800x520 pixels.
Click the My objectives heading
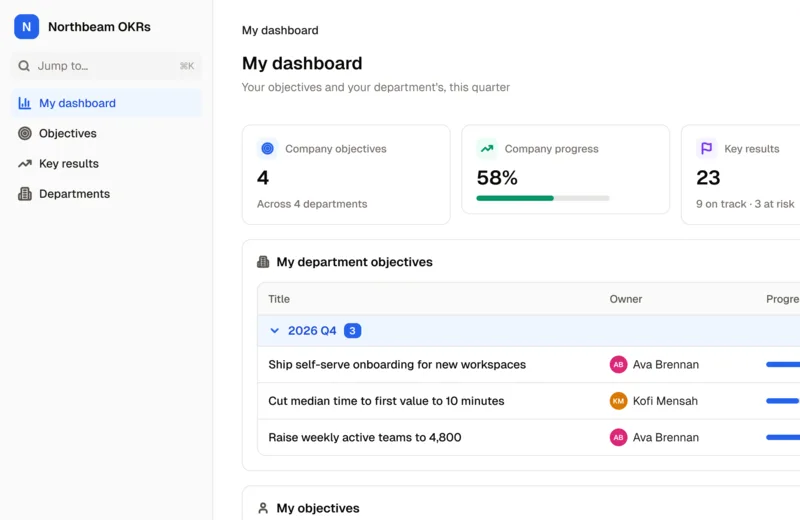[318, 508]
